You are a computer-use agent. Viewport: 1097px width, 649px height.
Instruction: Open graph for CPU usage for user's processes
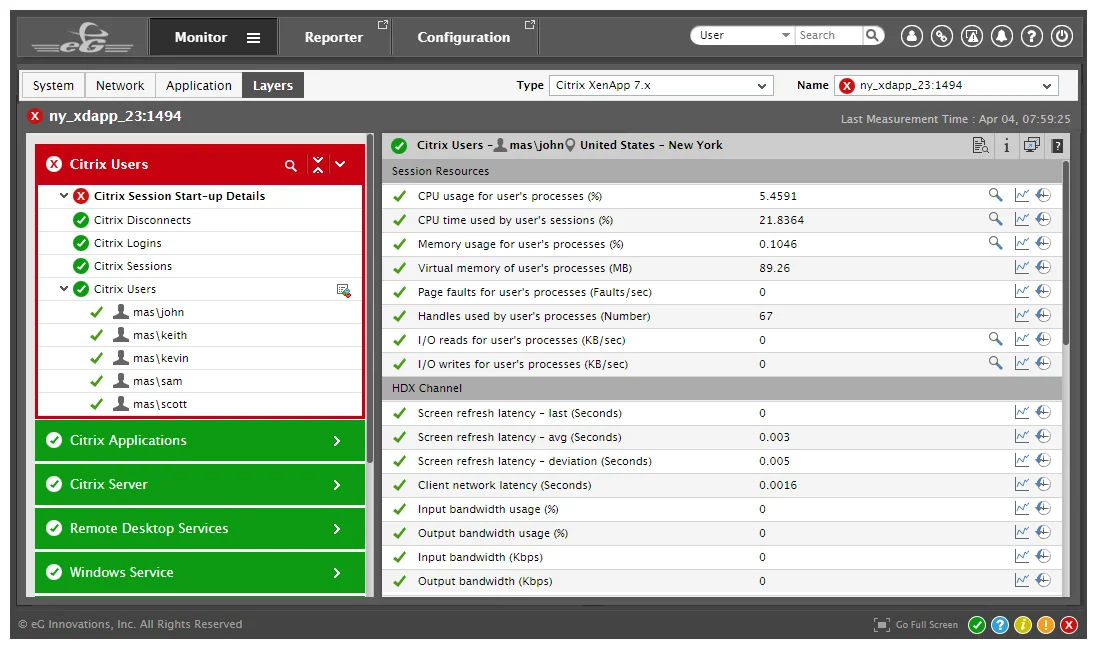tap(1021, 195)
